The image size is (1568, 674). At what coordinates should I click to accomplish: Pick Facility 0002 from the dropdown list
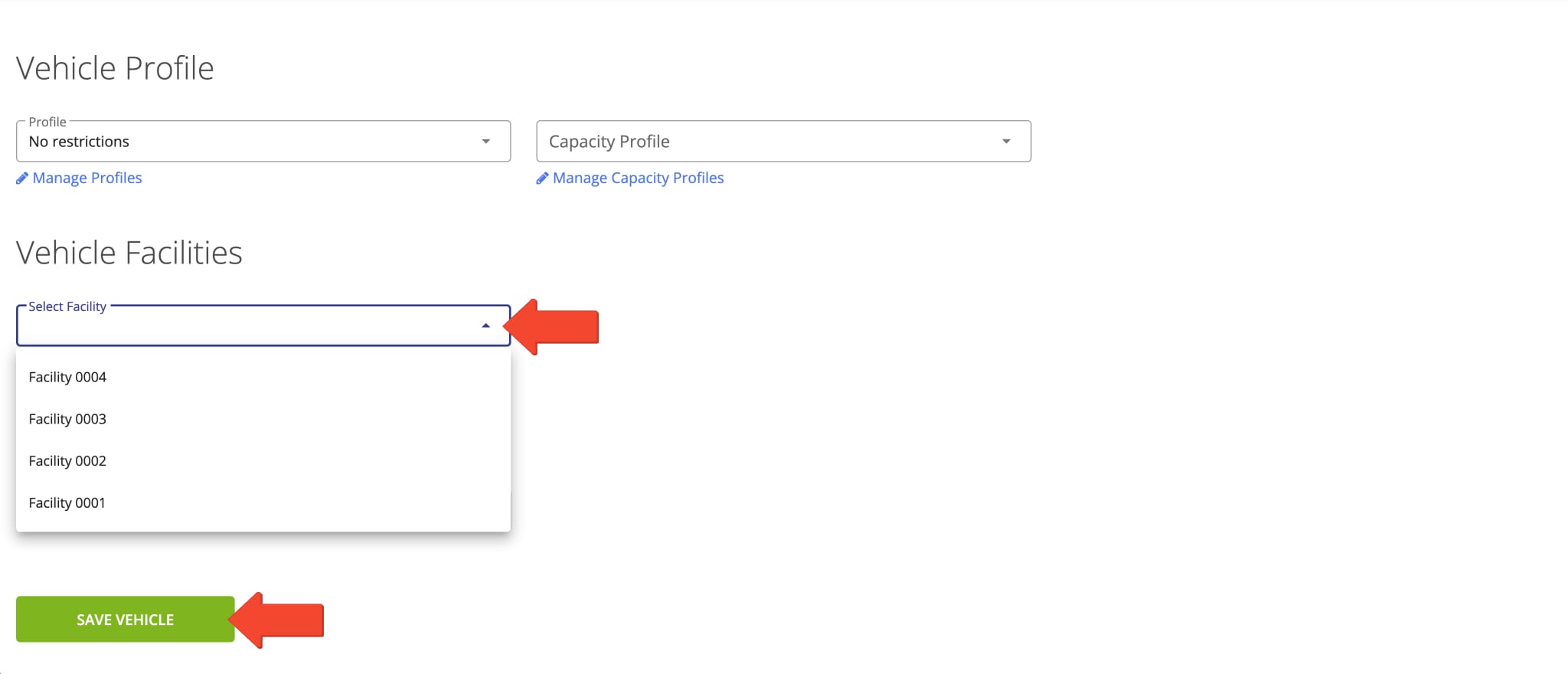pyautogui.click(x=263, y=461)
